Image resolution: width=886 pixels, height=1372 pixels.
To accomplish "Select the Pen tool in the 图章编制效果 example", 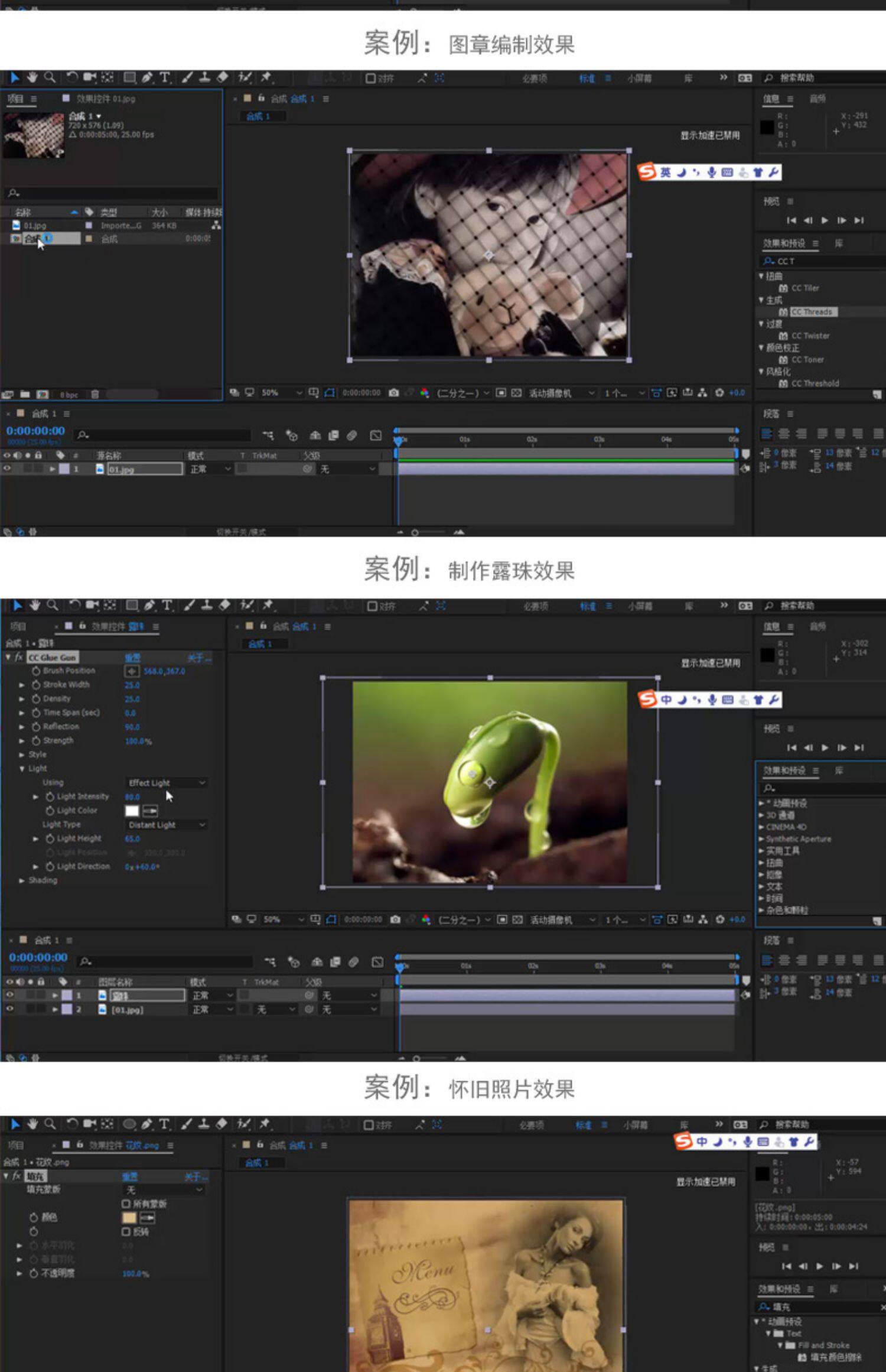I will point(147,77).
